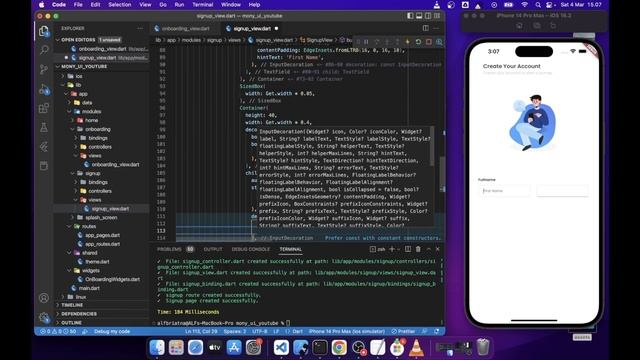The height and width of the screenshot is (360, 640).
Task: Switch to the PROBLEMS panel tab
Action: pyautogui.click(x=169, y=249)
